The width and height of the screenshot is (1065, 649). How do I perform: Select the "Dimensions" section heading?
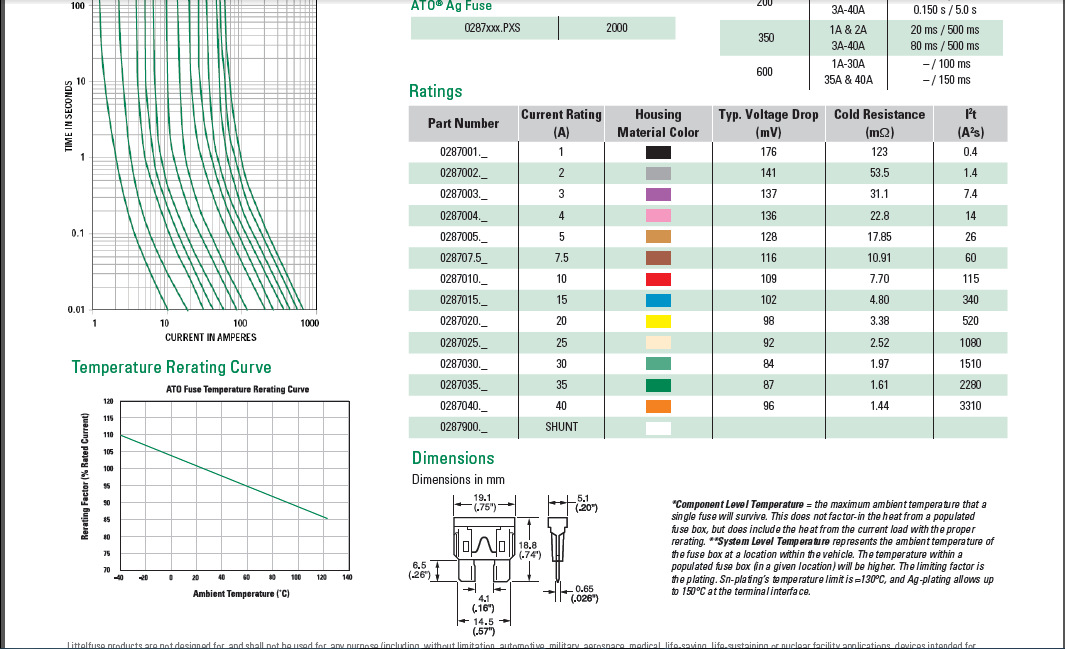pos(453,458)
